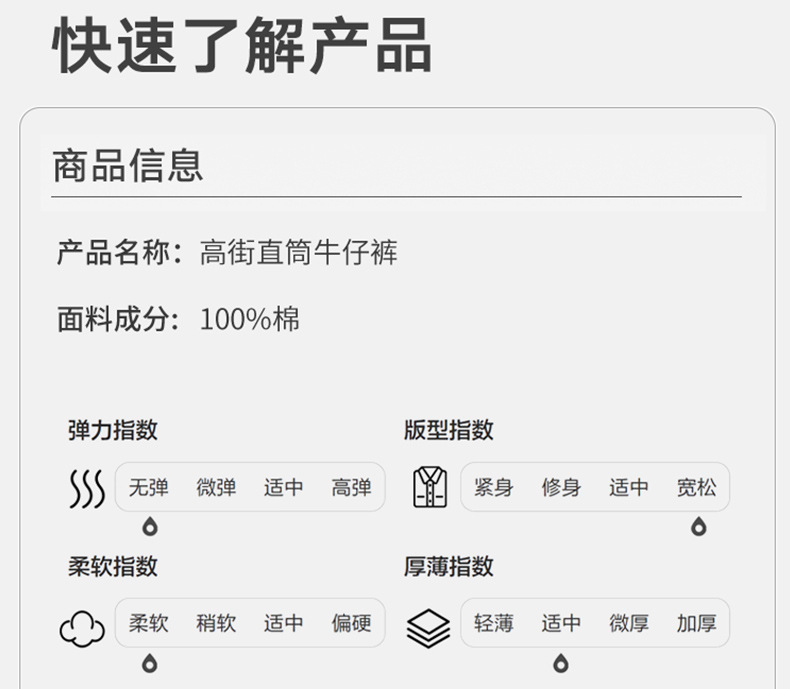Select 宽松 in fit scale

coord(696,488)
